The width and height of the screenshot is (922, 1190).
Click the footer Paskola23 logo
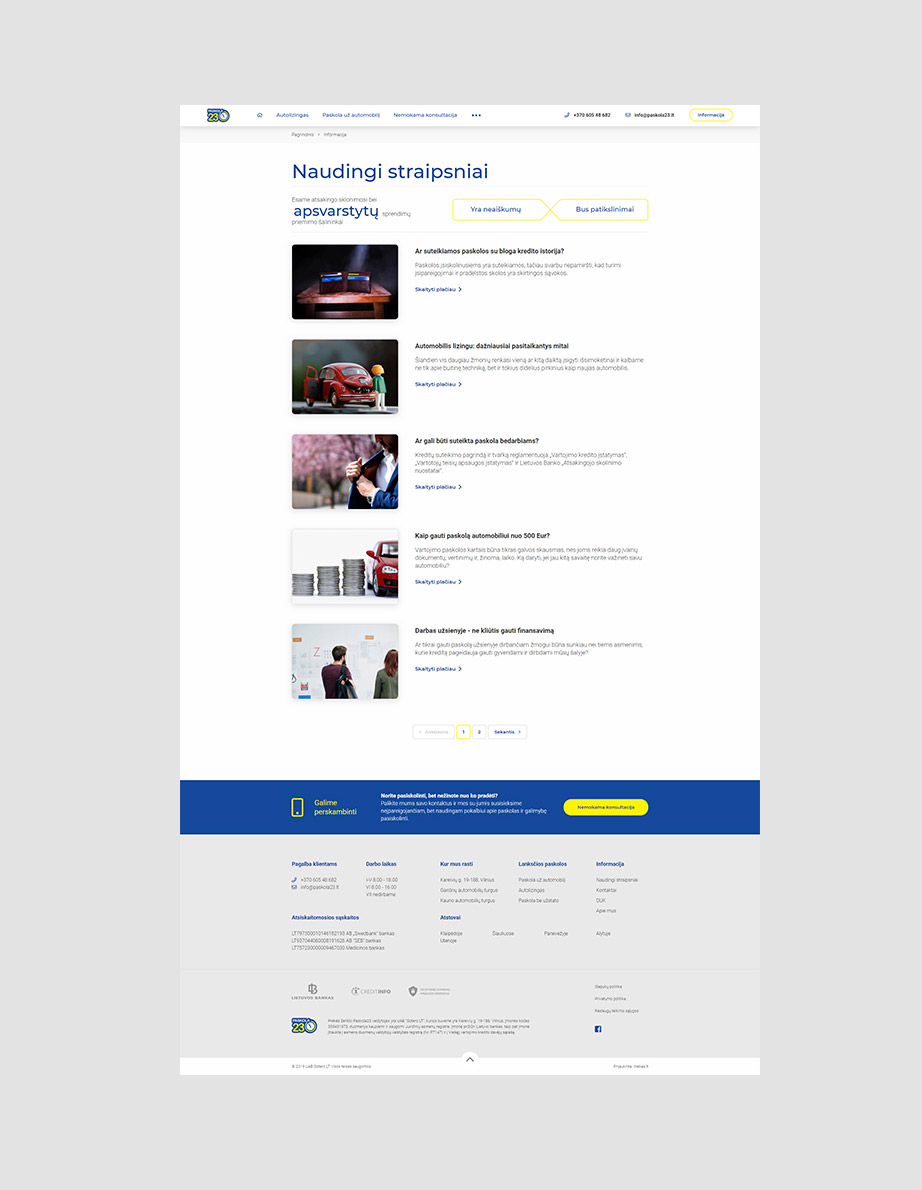304,1026
